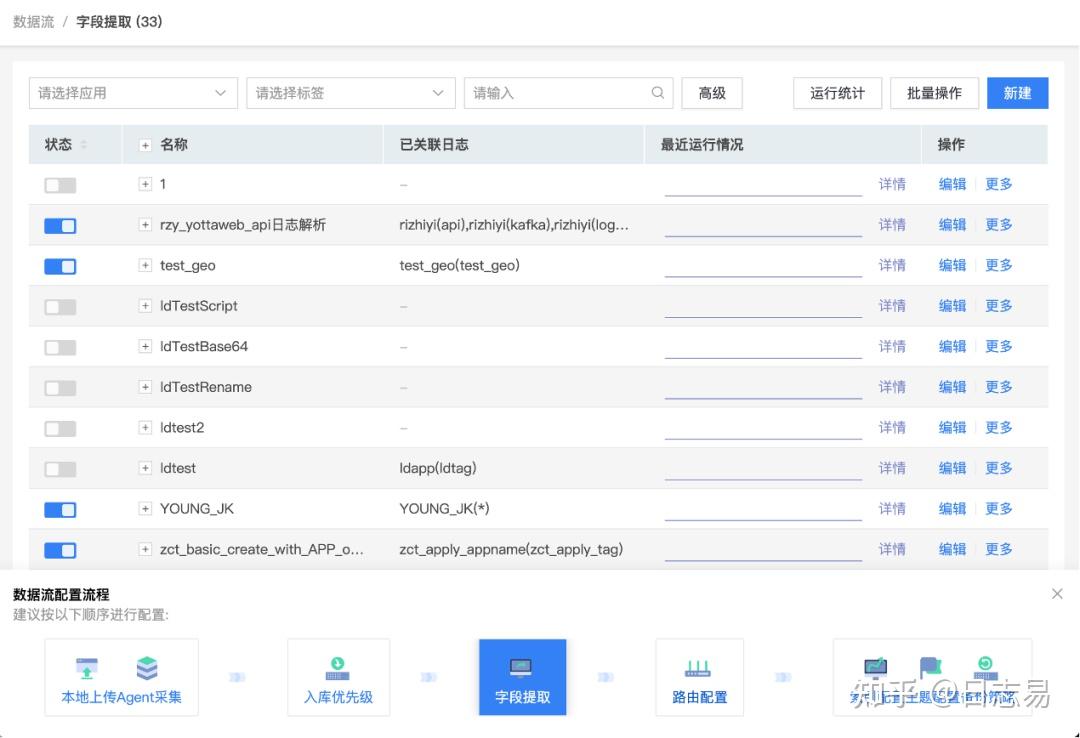
Task: Disable the toggle for test_geo
Action: tap(60, 265)
